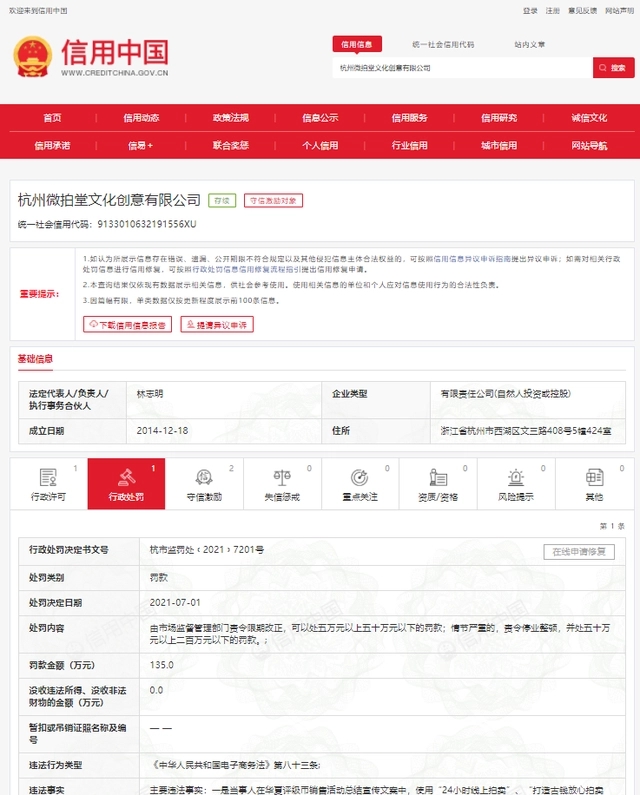Select the 站内文章 search tab
The height and width of the screenshot is (795, 640).
click(529, 45)
